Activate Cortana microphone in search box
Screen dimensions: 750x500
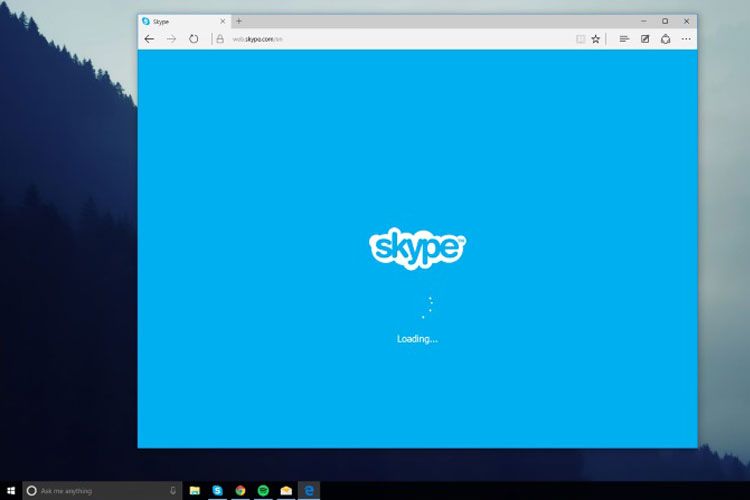click(x=173, y=490)
